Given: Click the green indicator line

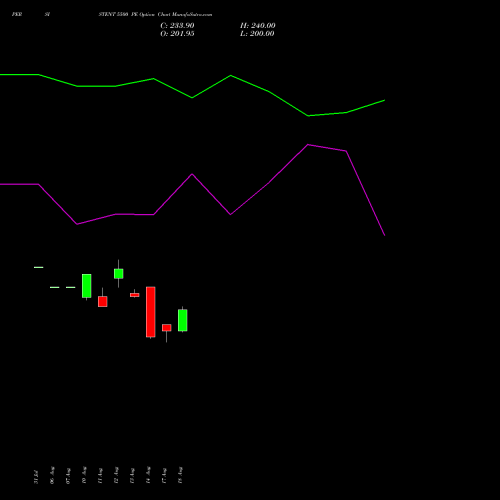Looking at the screenshot, I should [x=192, y=97].
